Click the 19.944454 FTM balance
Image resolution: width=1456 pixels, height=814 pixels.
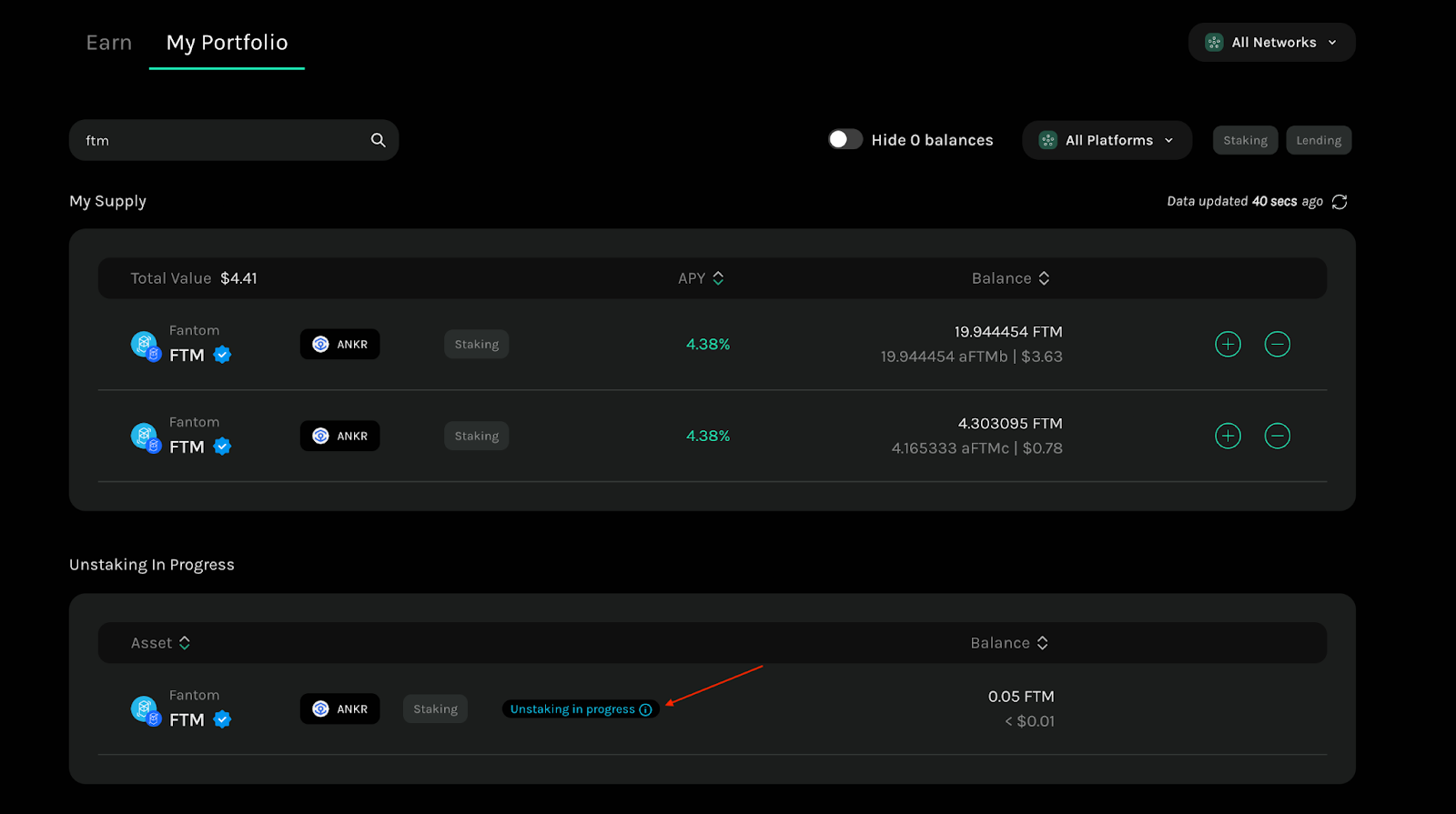pos(1008,332)
